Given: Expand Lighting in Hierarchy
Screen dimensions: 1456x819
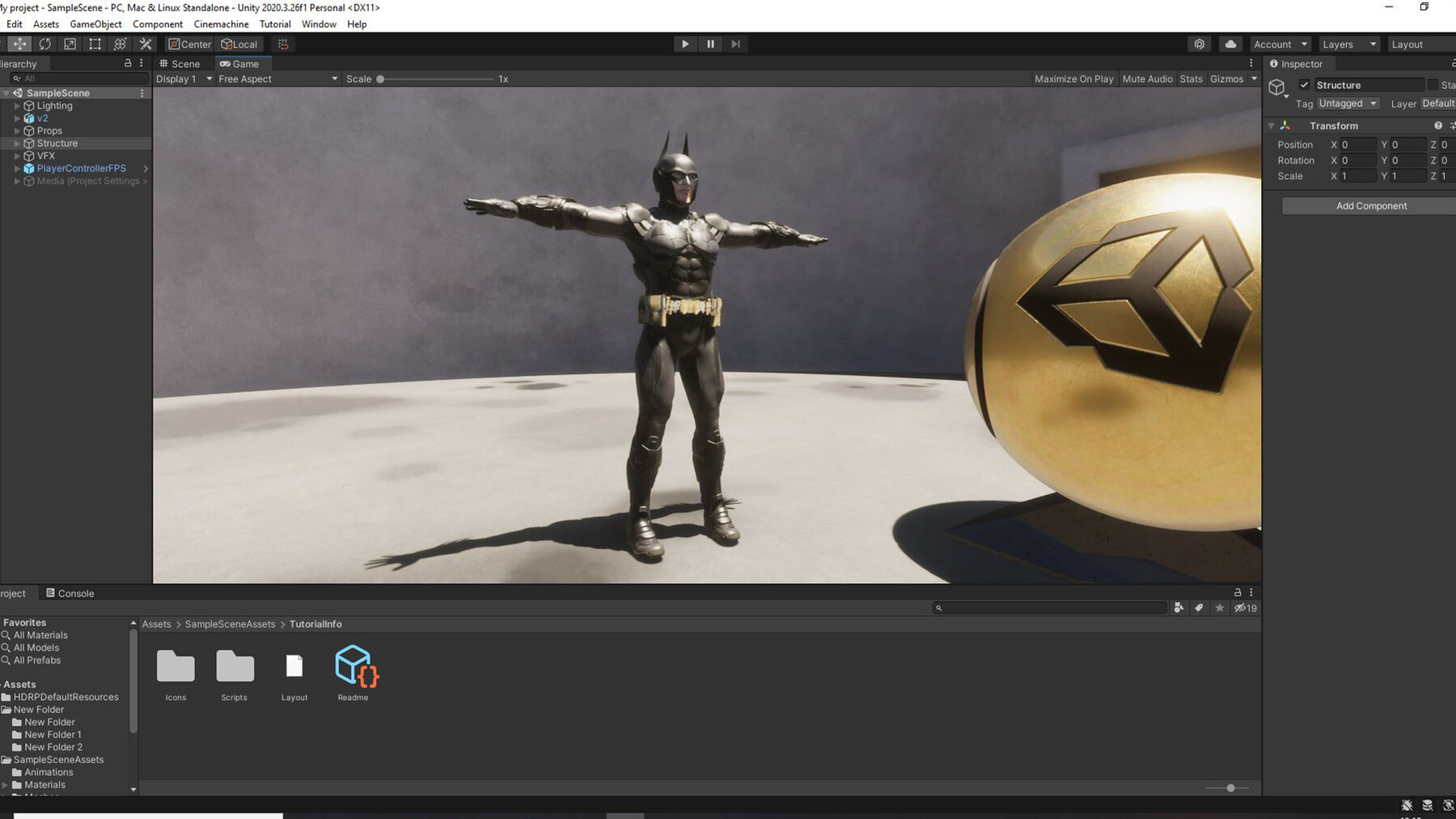Looking at the screenshot, I should point(17,106).
